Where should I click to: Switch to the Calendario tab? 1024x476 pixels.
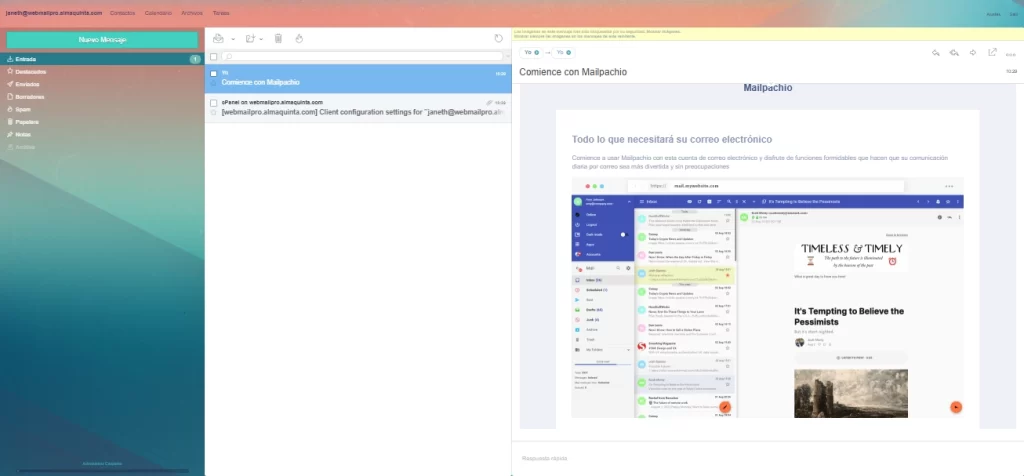coord(158,13)
